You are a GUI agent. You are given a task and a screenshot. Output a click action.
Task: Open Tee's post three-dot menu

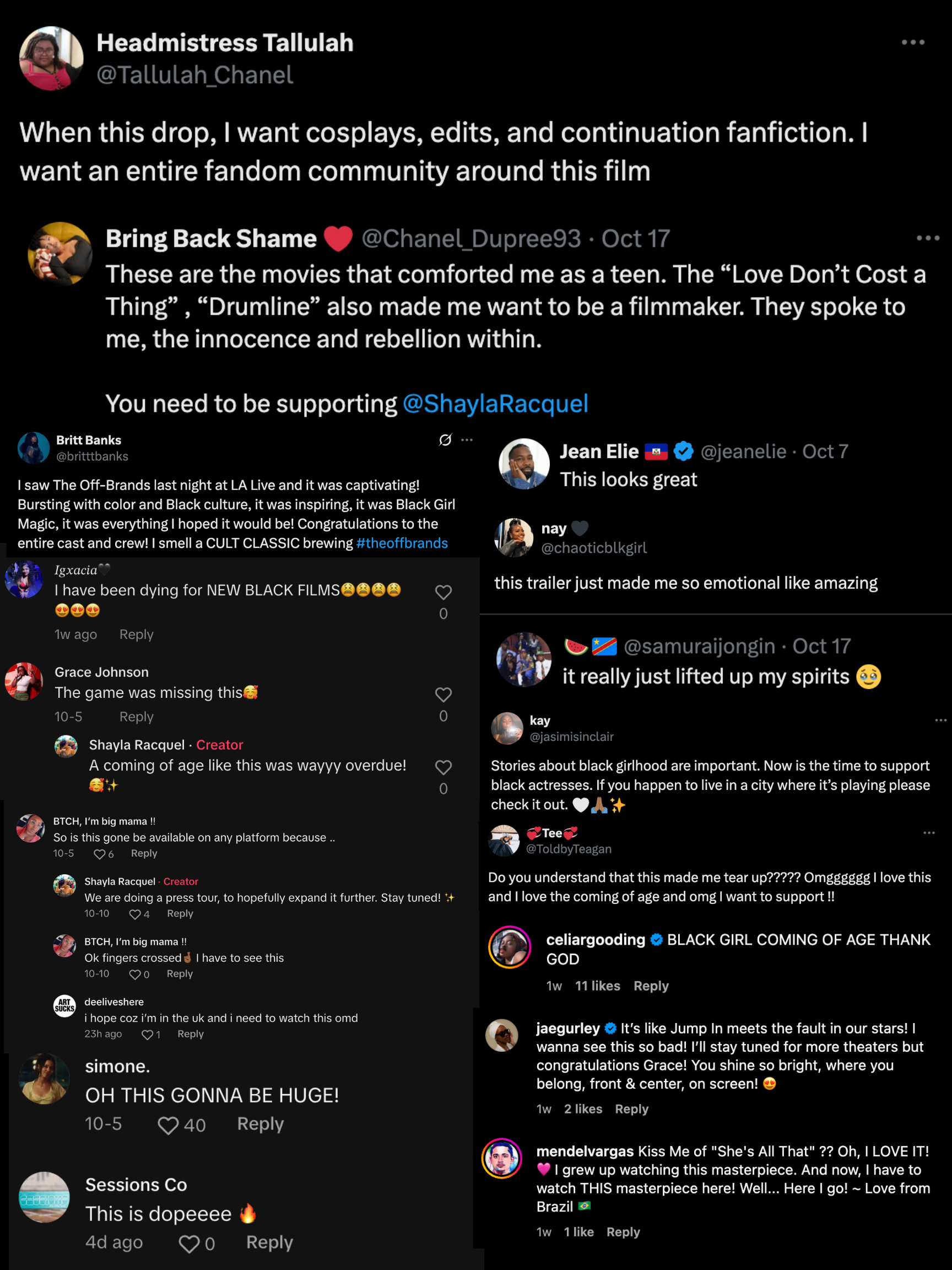point(929,832)
